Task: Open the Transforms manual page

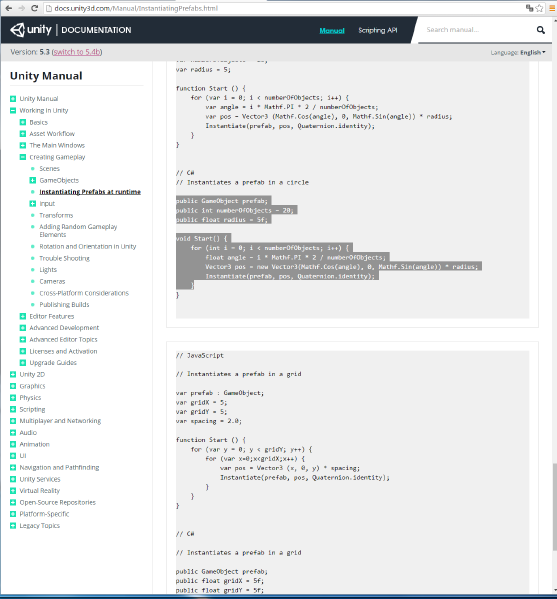Action: pos(56,215)
